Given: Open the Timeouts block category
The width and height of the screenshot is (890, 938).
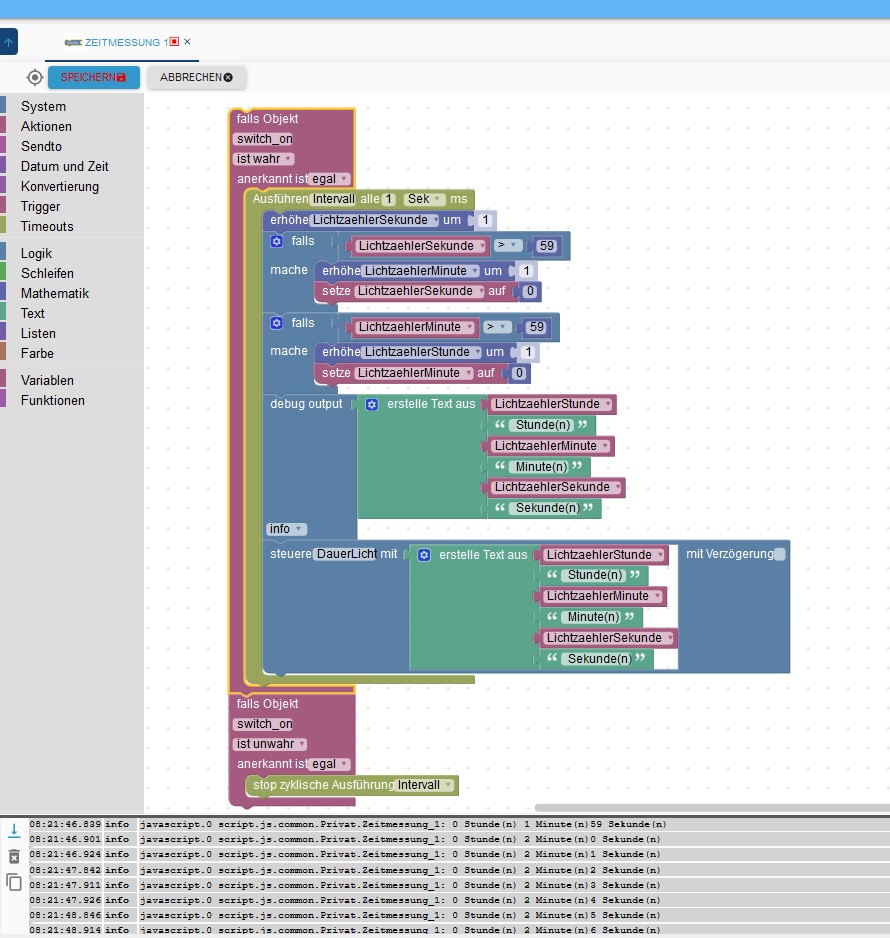Looking at the screenshot, I should [x=47, y=226].
